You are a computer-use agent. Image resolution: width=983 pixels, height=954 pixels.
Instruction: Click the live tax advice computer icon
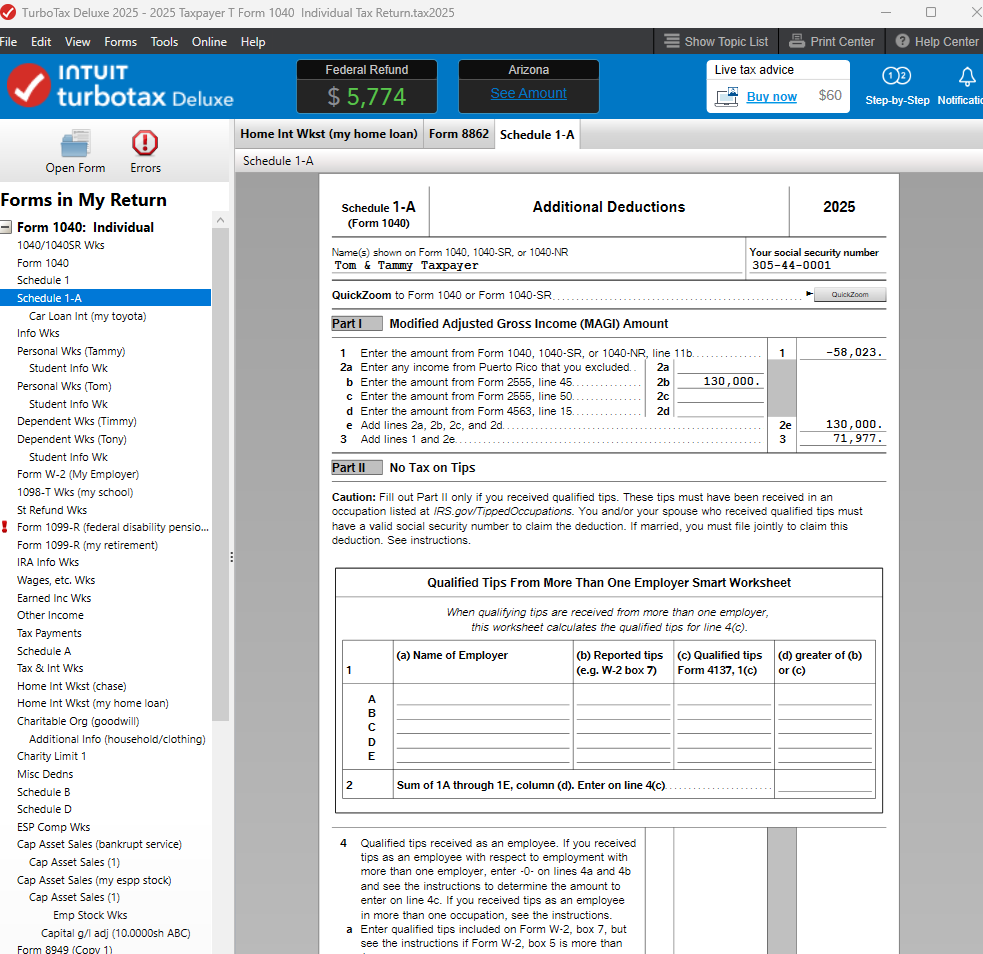click(x=727, y=97)
